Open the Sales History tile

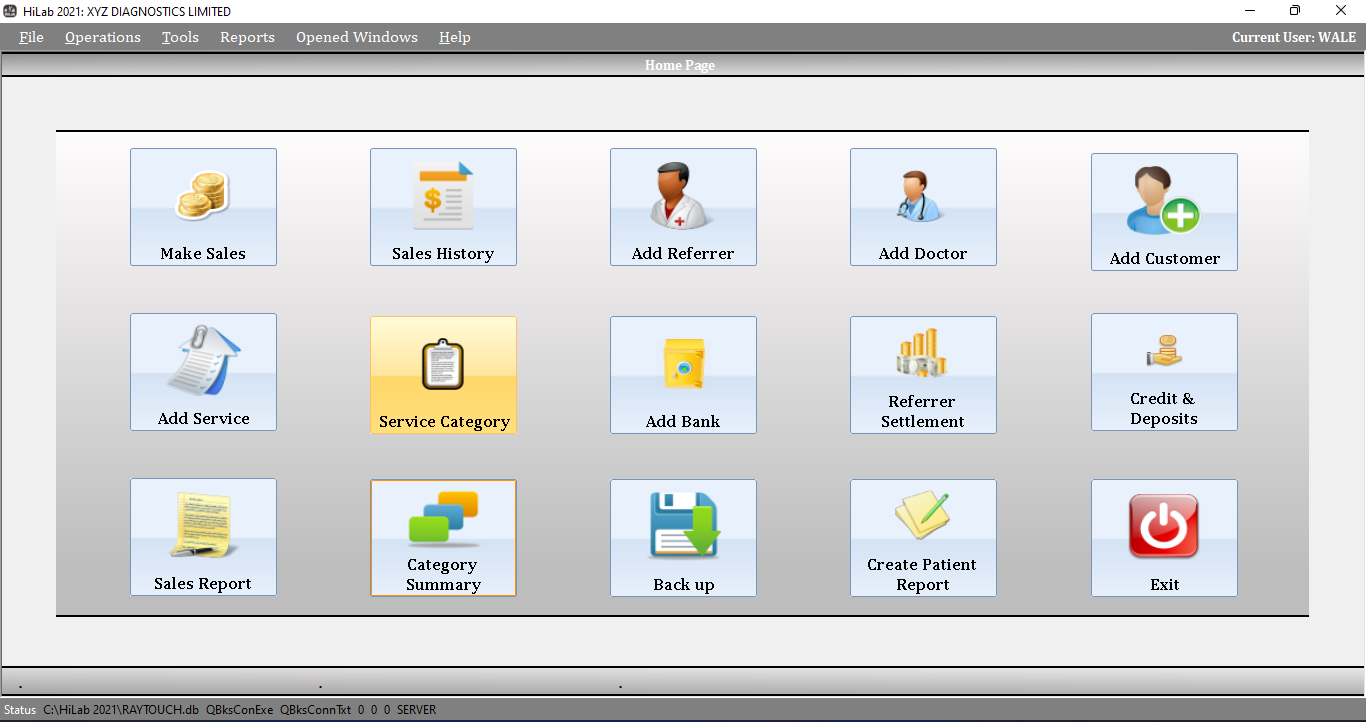[x=443, y=207]
